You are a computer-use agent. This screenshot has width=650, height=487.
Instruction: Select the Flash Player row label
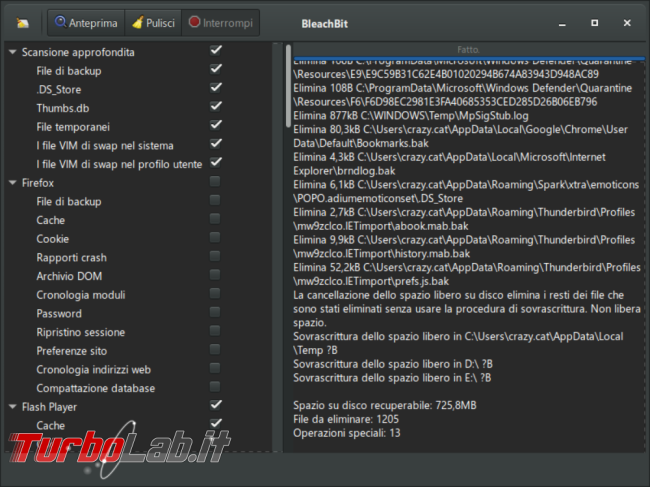49,407
